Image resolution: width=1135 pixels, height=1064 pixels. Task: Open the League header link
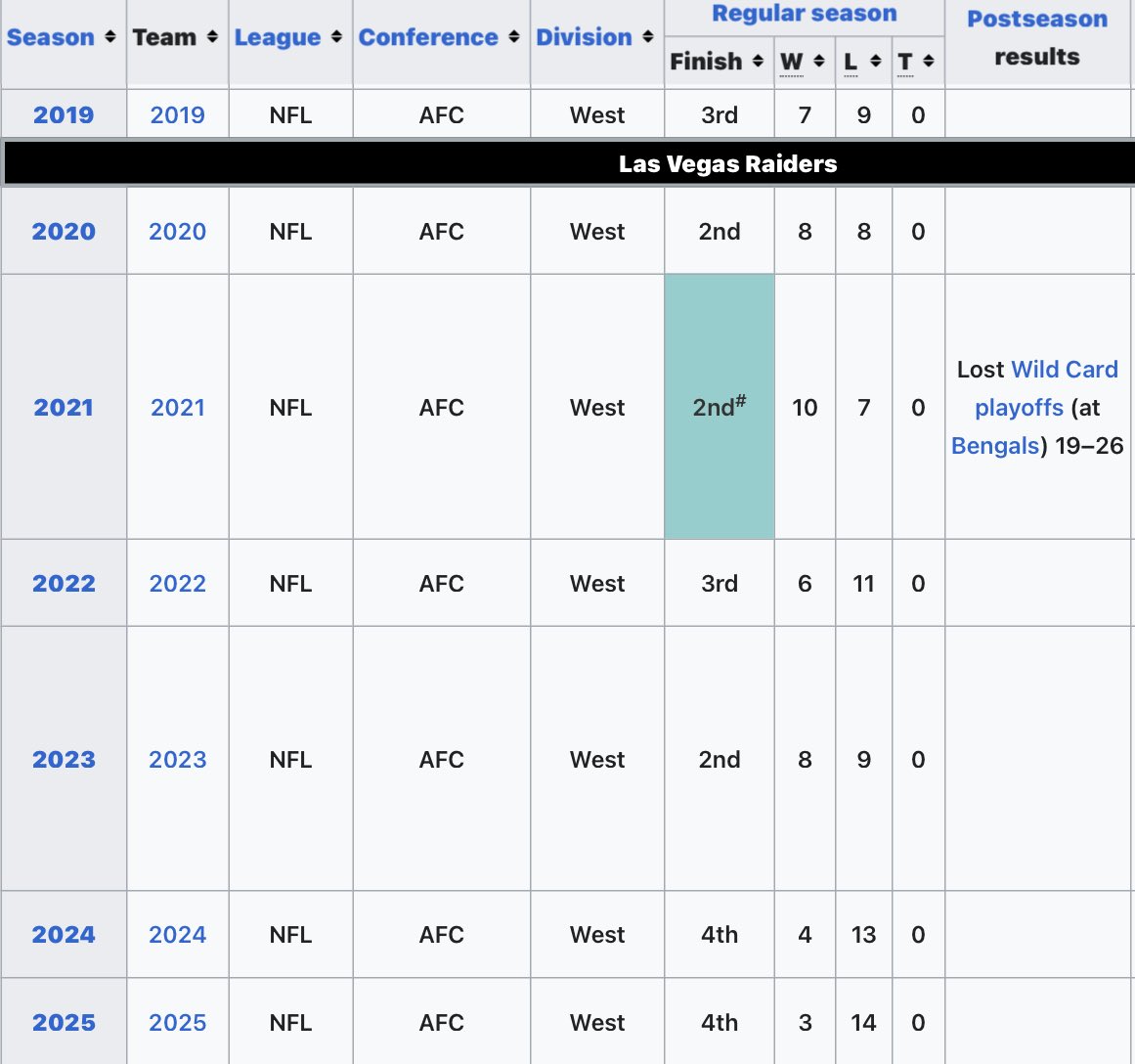[278, 38]
